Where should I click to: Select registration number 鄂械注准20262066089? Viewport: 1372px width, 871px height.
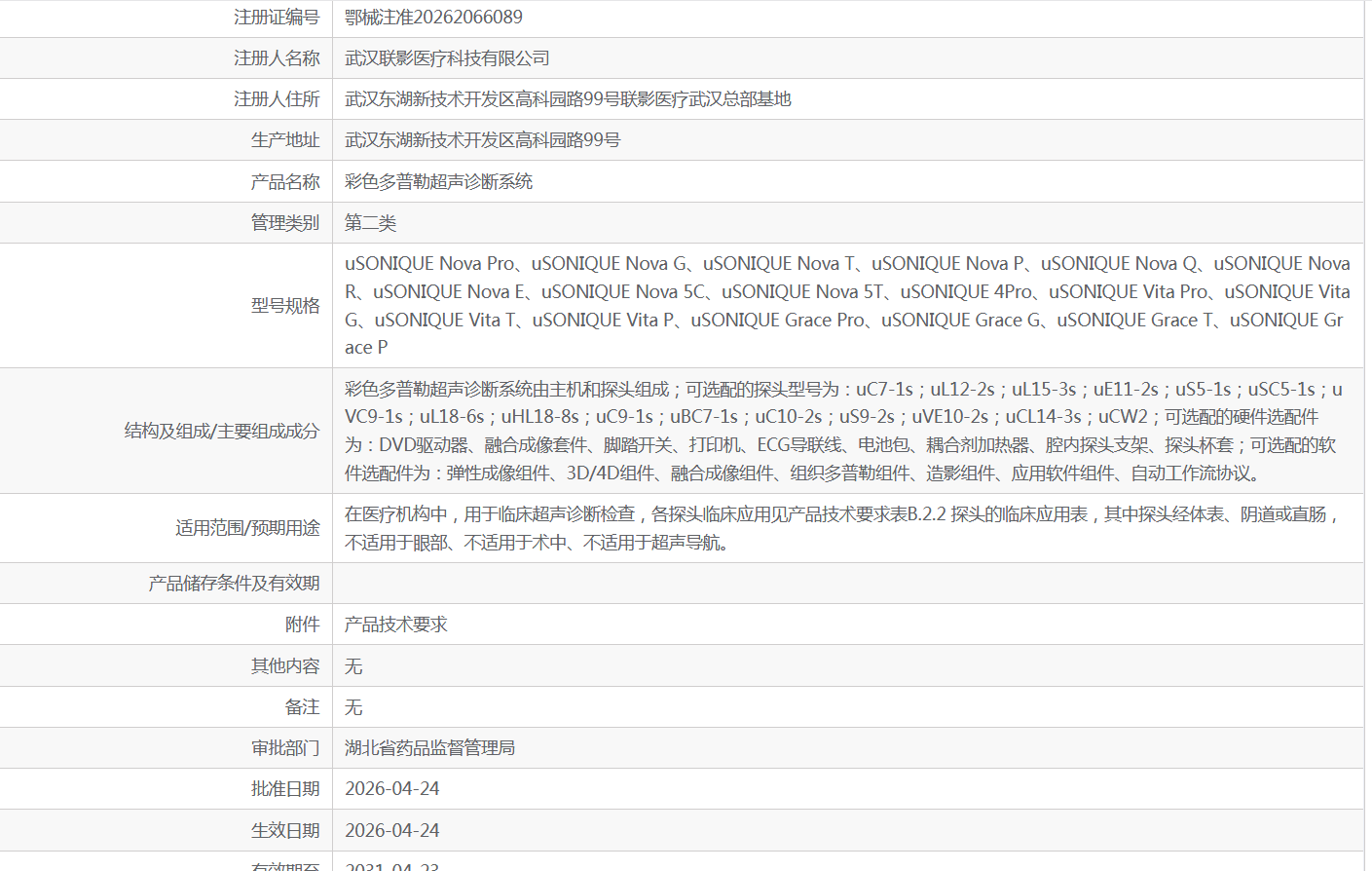[433, 18]
